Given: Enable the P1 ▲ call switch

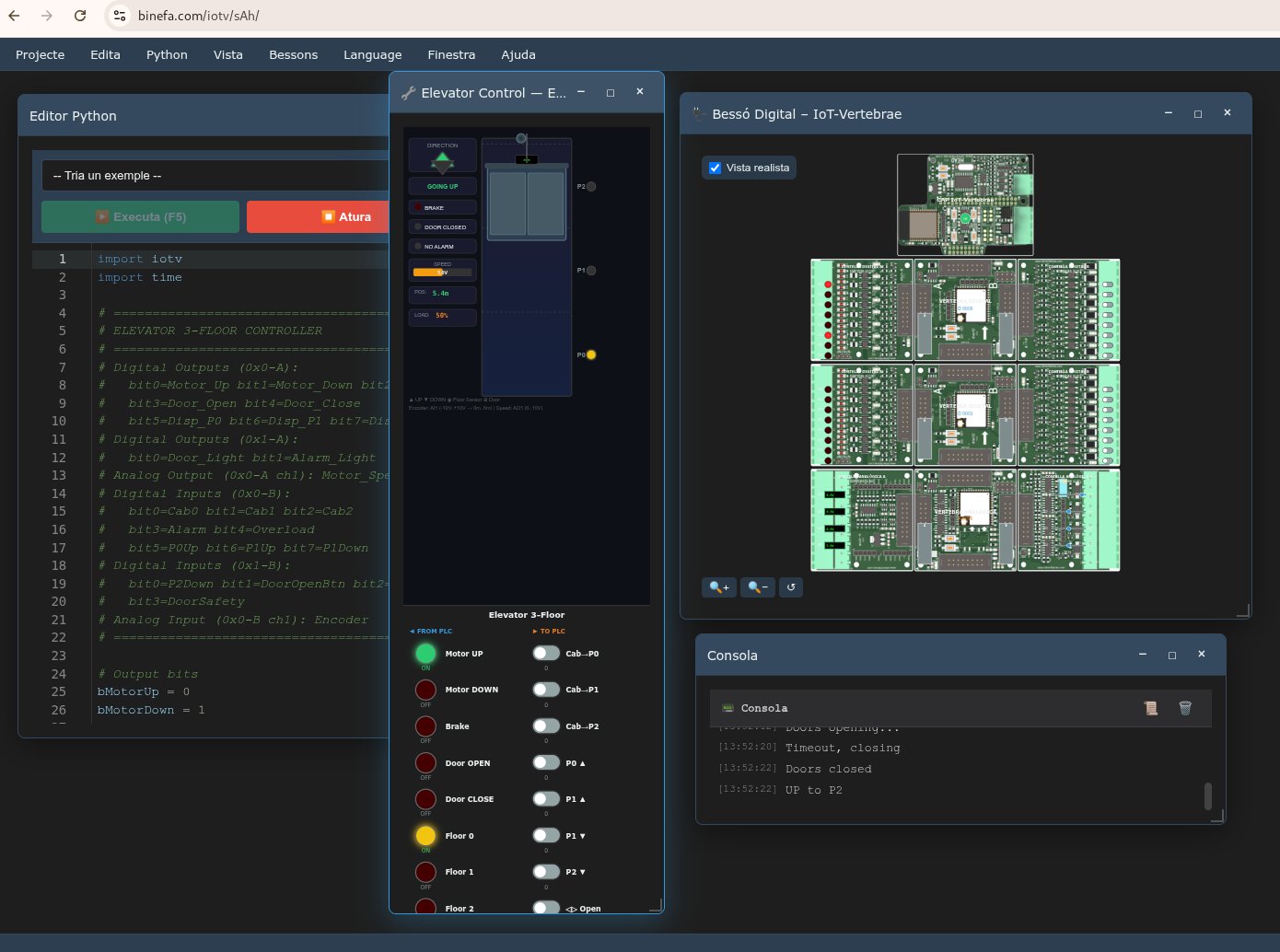Looking at the screenshot, I should click(x=546, y=799).
